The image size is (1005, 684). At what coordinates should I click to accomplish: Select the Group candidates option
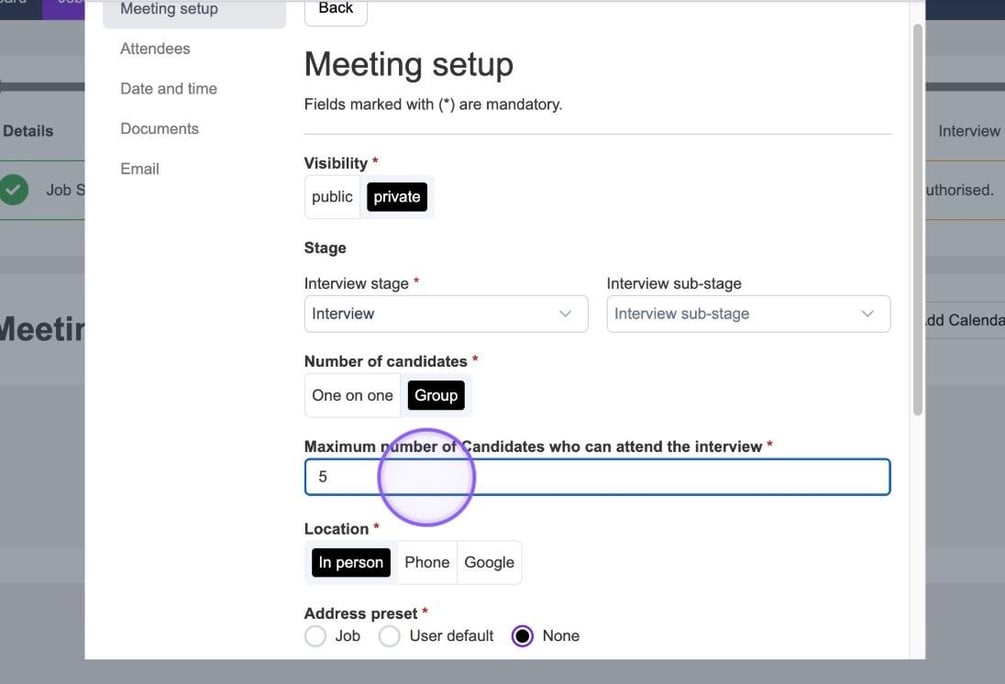(x=436, y=395)
